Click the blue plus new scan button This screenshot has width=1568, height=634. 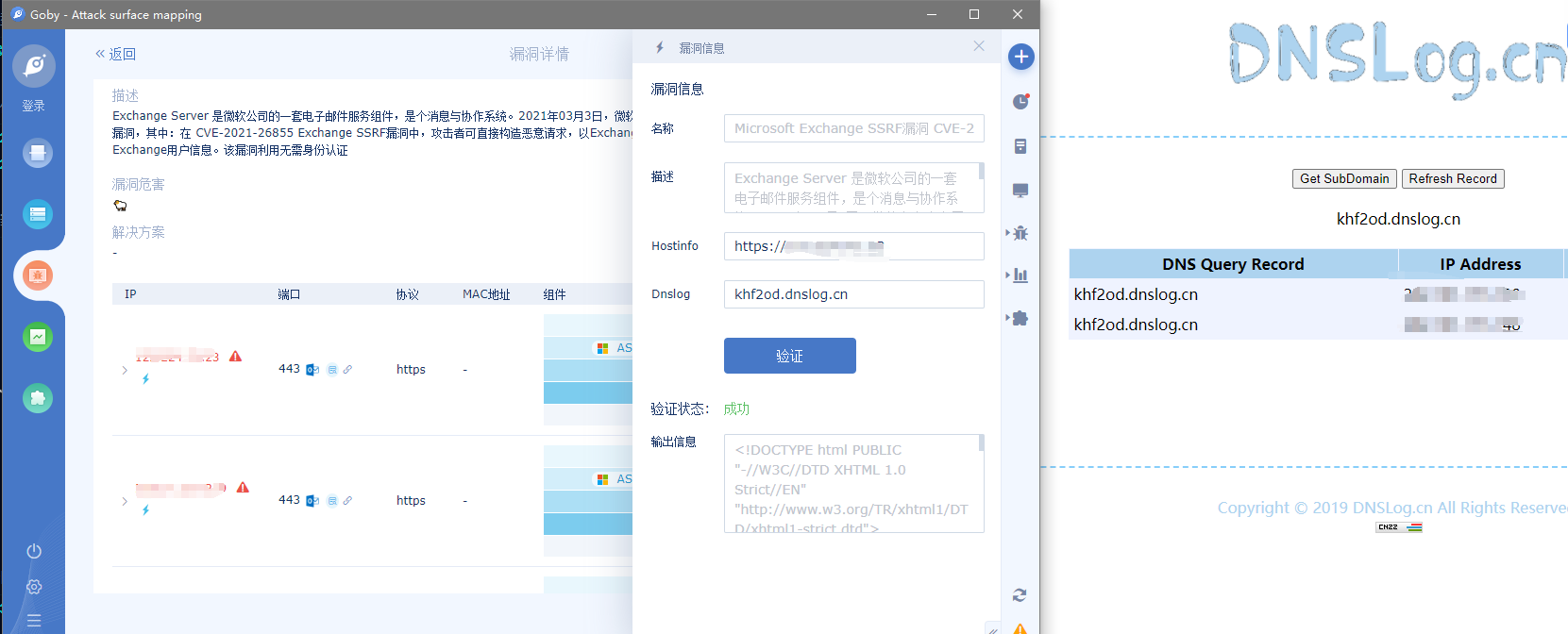pos(1020,57)
